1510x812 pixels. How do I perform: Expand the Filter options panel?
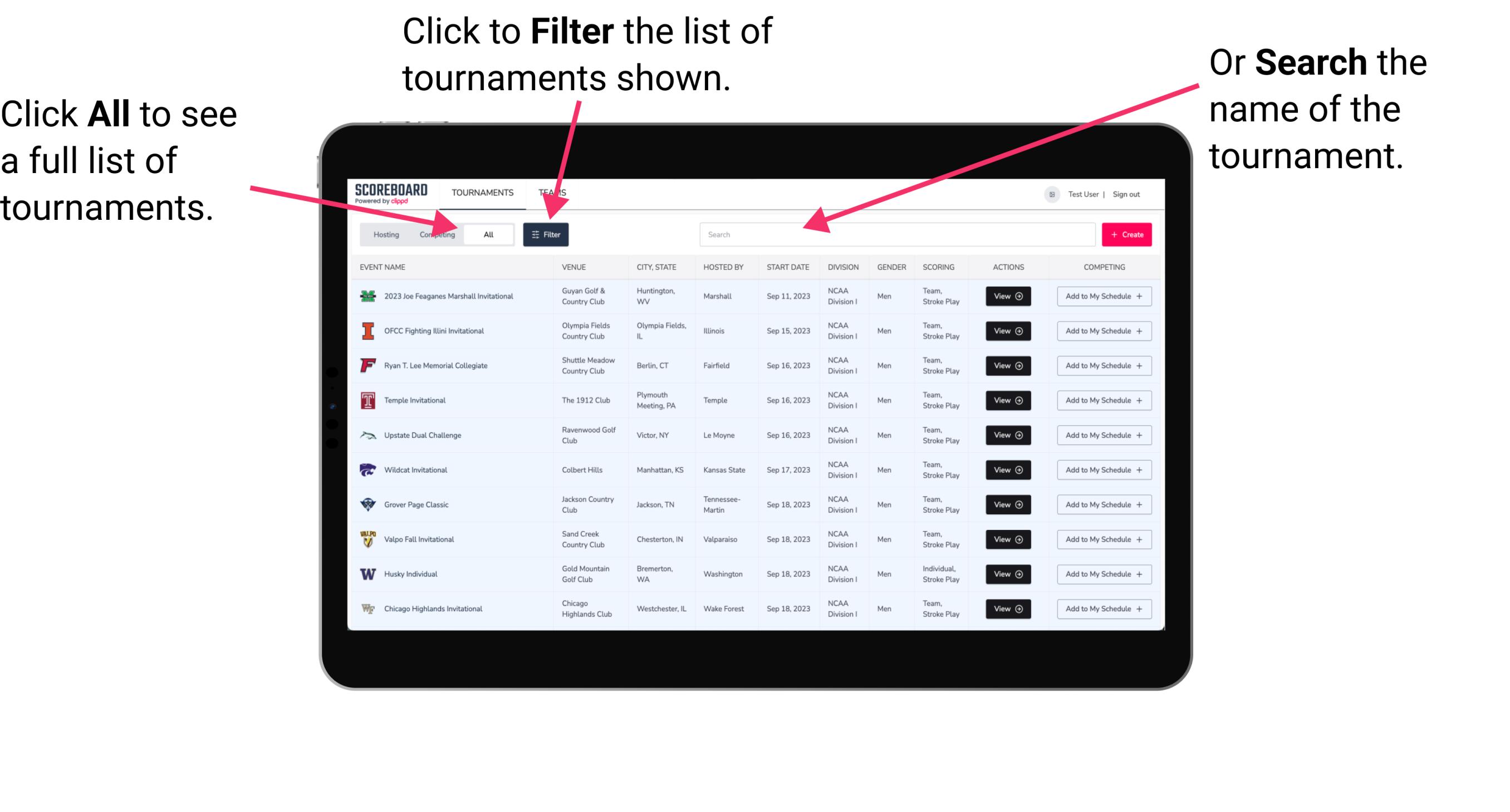[548, 234]
